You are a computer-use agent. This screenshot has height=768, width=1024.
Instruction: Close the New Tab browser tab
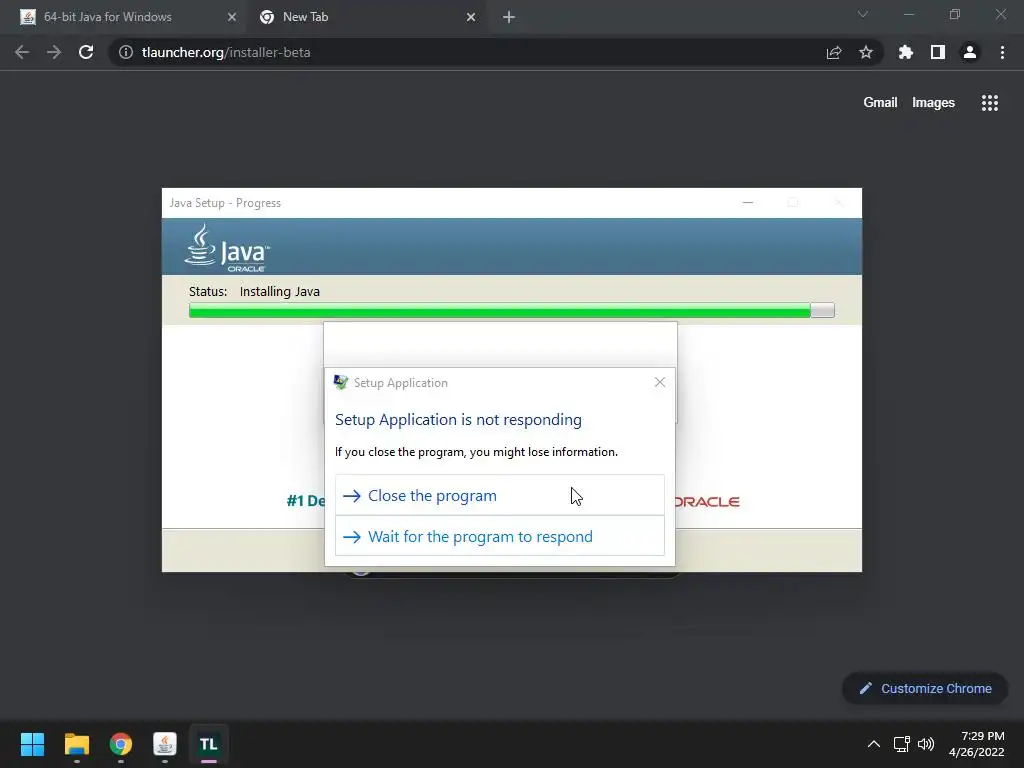click(x=471, y=17)
